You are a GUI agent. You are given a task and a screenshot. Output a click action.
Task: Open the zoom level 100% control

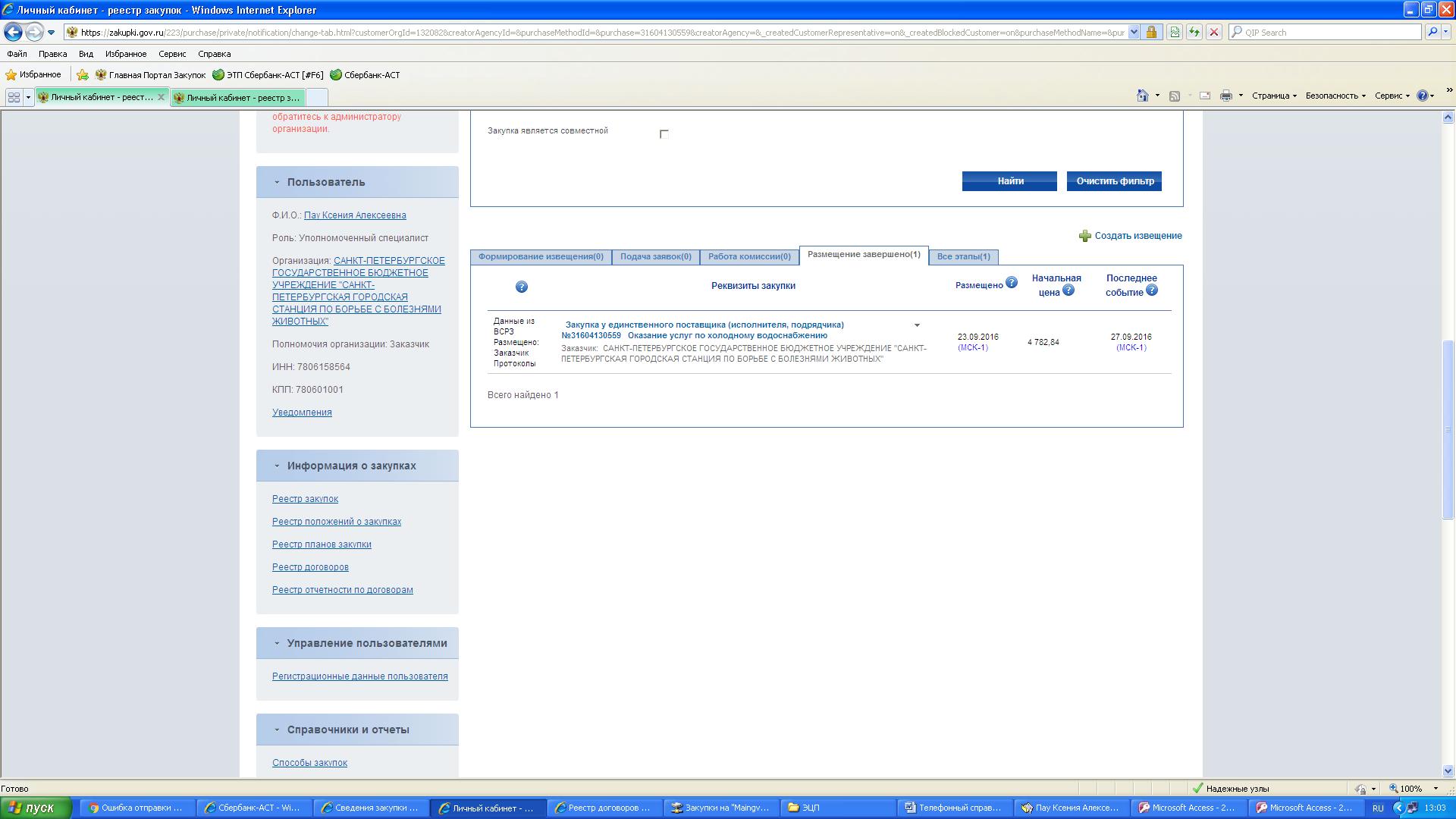click(1413, 789)
